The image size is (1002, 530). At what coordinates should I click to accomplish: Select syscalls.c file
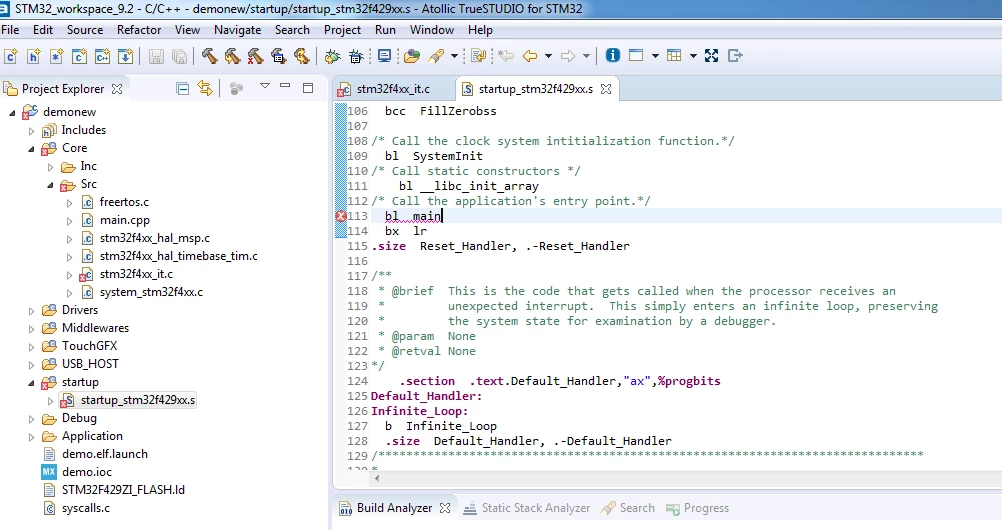[x=86, y=508]
